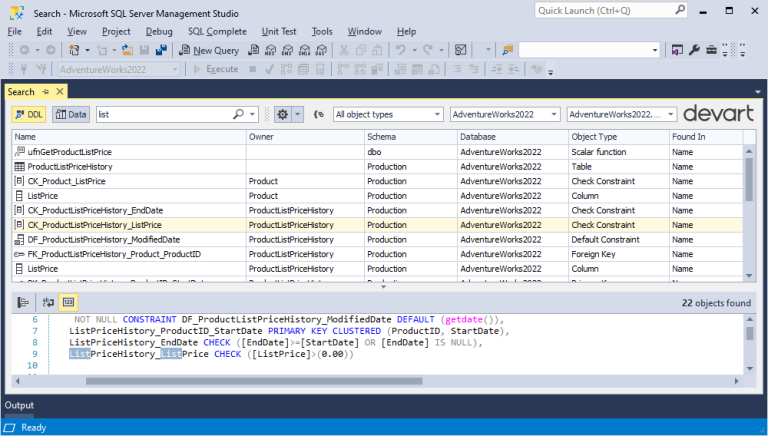Toggle the Data search mode button
768x436 pixels.
tap(70, 114)
